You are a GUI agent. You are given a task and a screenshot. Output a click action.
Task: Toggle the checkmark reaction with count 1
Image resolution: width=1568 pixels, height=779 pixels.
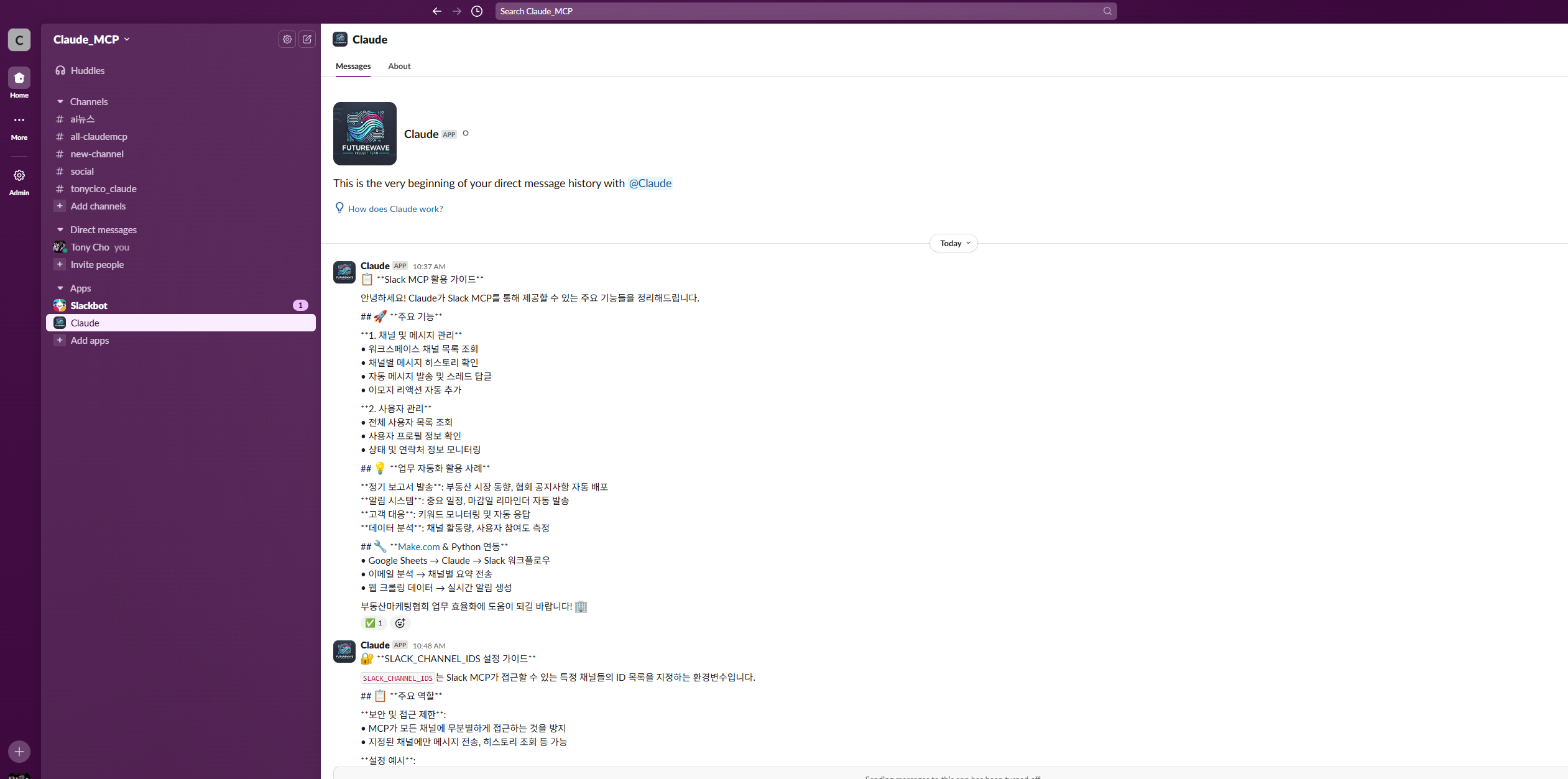pos(374,623)
